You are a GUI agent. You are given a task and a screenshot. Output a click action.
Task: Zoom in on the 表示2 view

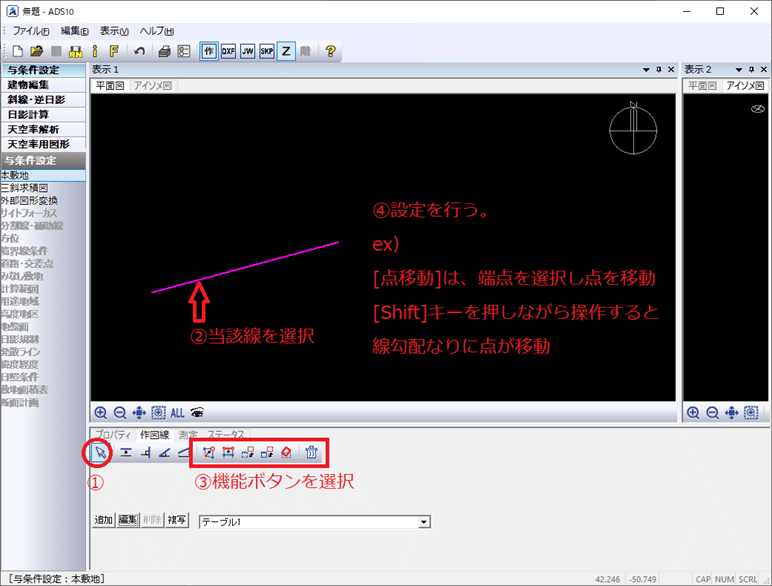[x=693, y=413]
